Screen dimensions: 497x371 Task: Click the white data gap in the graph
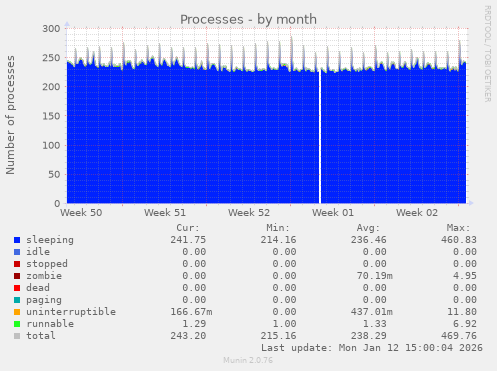320,137
